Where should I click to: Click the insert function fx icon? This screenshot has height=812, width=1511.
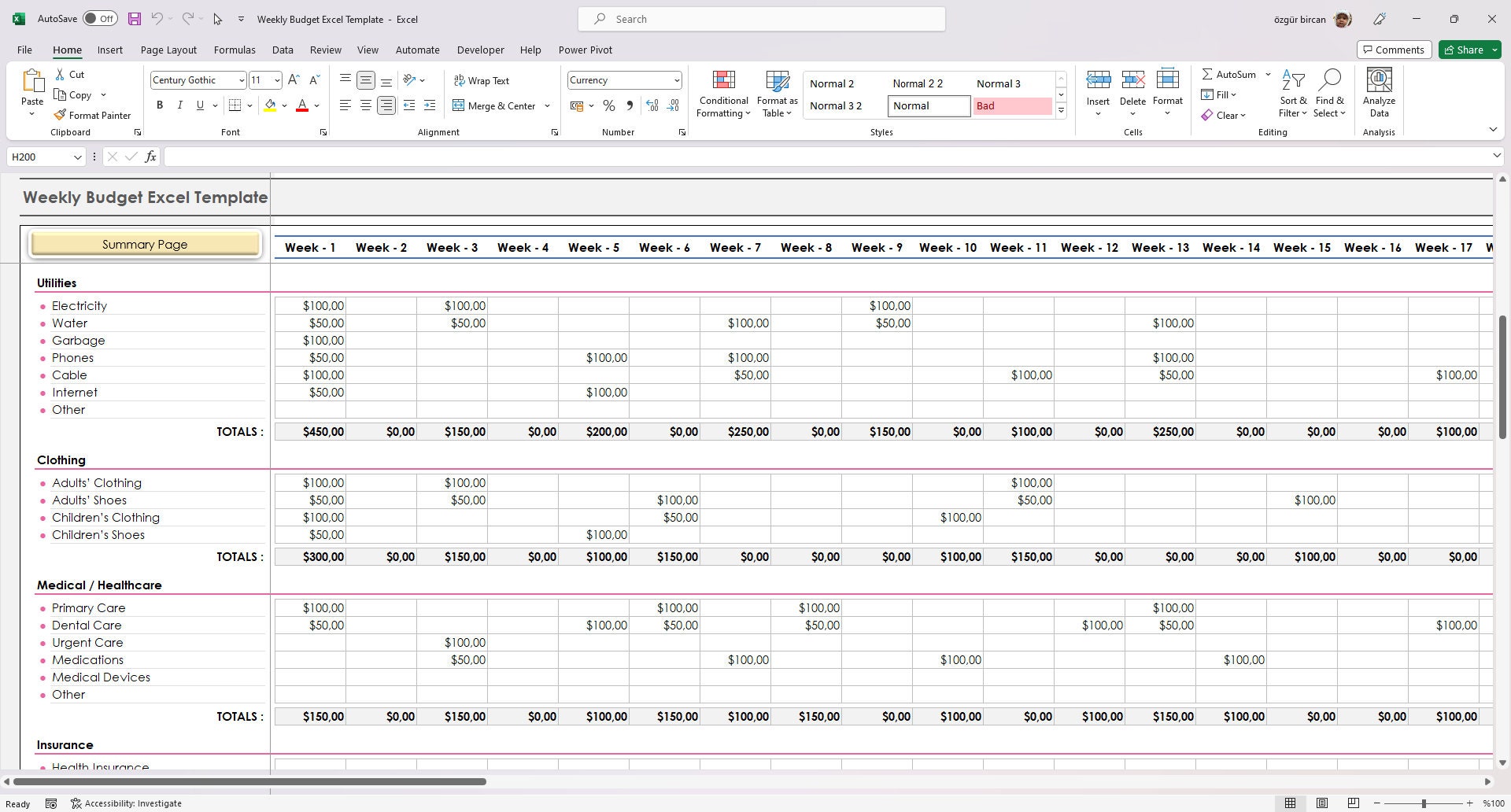150,157
